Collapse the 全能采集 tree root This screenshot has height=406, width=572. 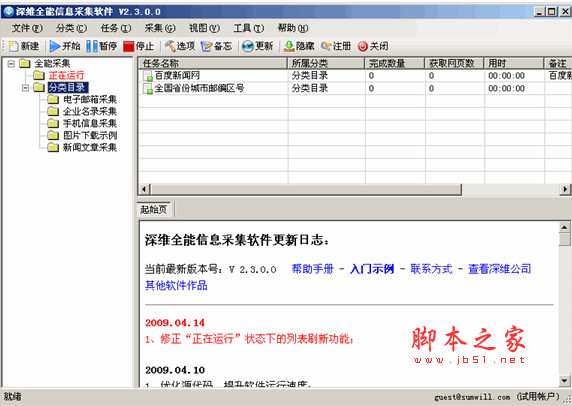click(x=11, y=64)
